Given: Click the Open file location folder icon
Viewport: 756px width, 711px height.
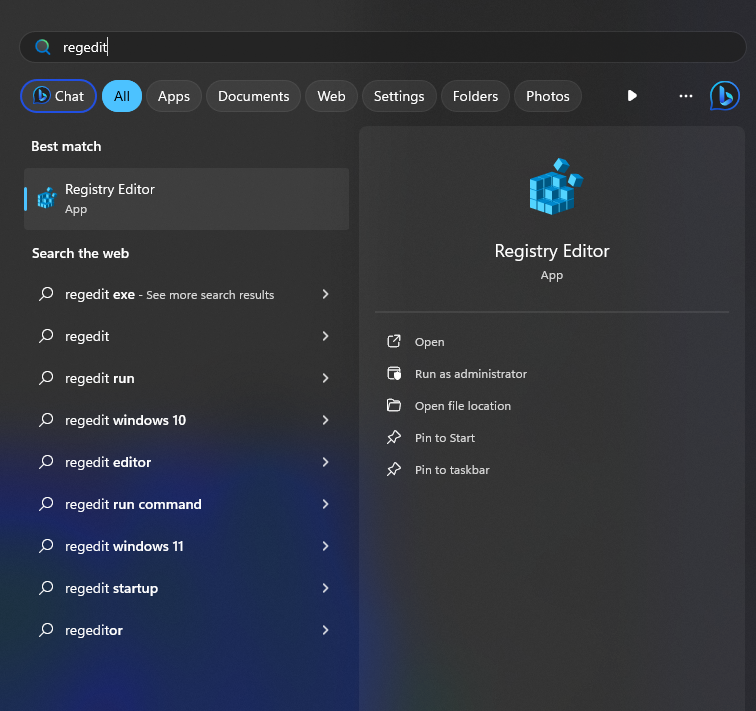Looking at the screenshot, I should tap(394, 405).
